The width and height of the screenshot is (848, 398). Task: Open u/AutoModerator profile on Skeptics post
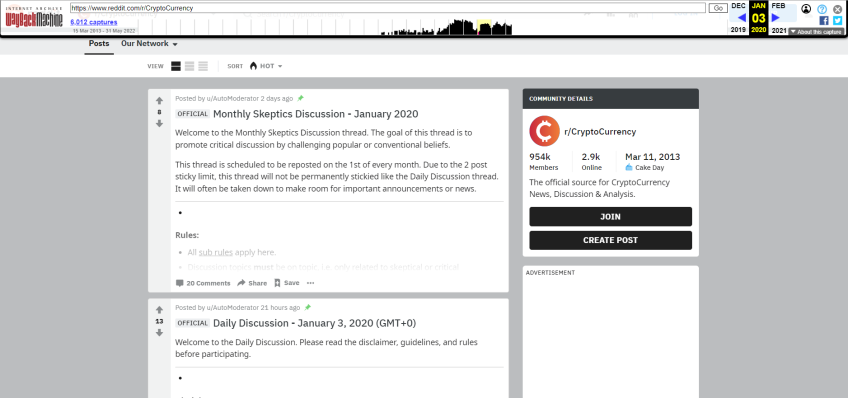[x=233, y=98]
